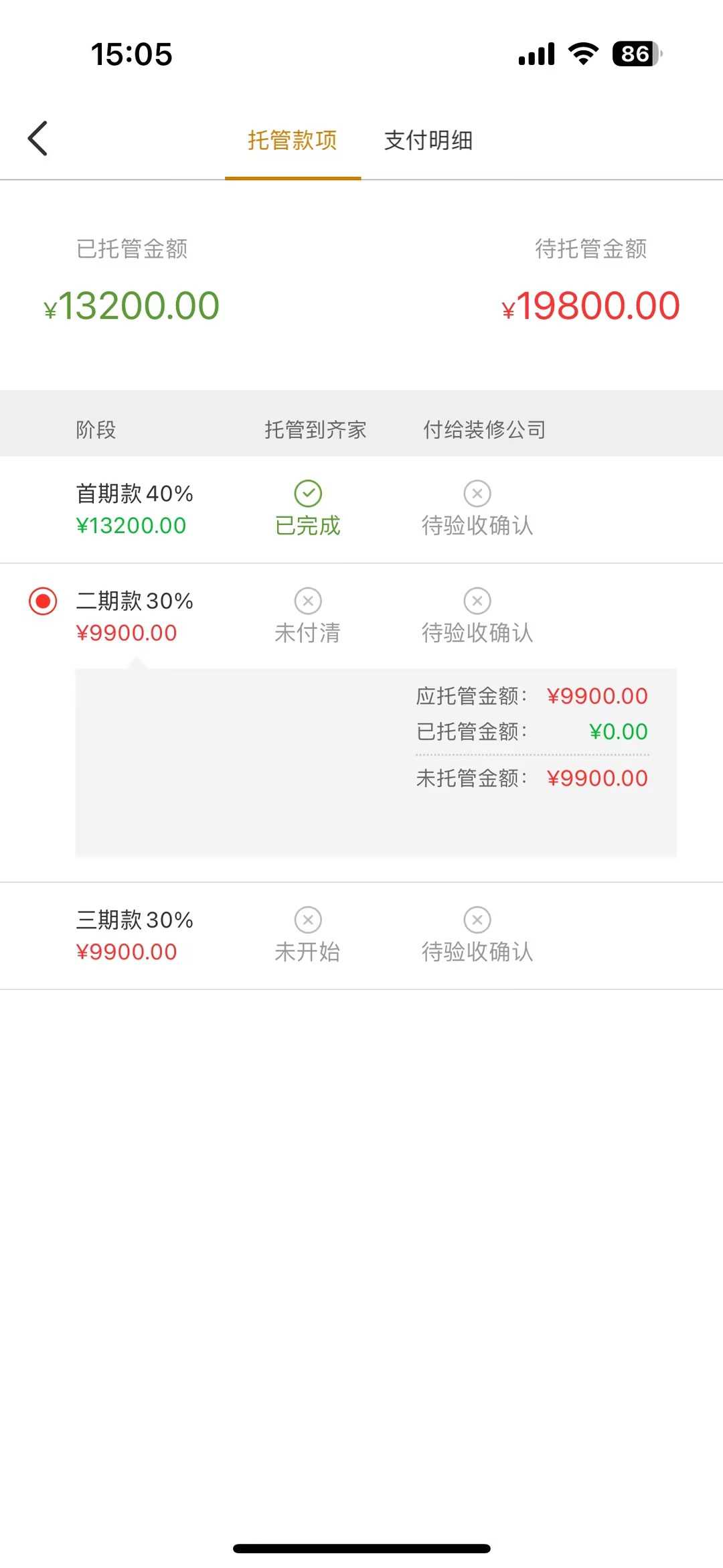Tap third payment 未开始 X icon

pyautogui.click(x=308, y=920)
